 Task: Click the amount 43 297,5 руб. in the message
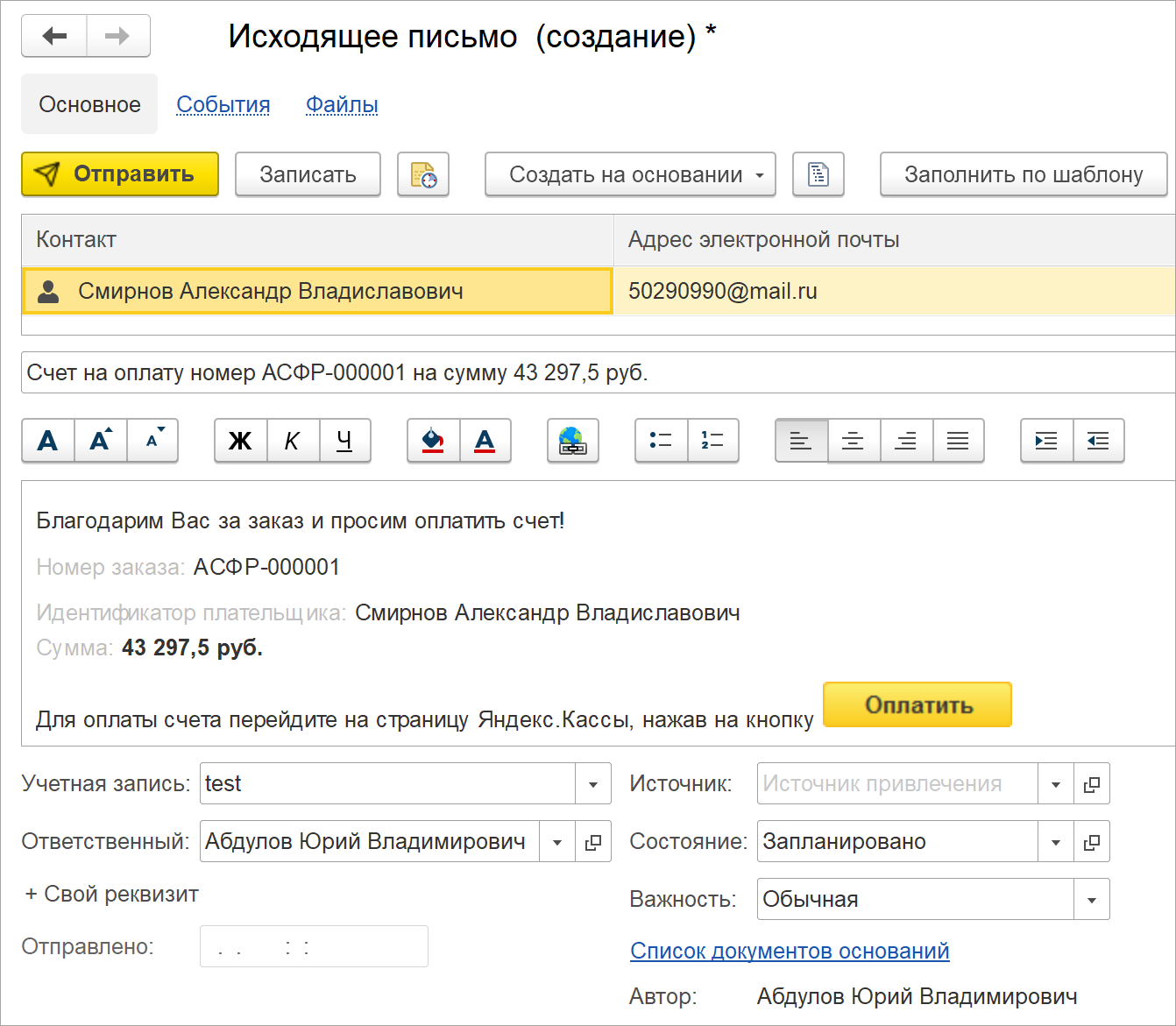click(x=192, y=647)
